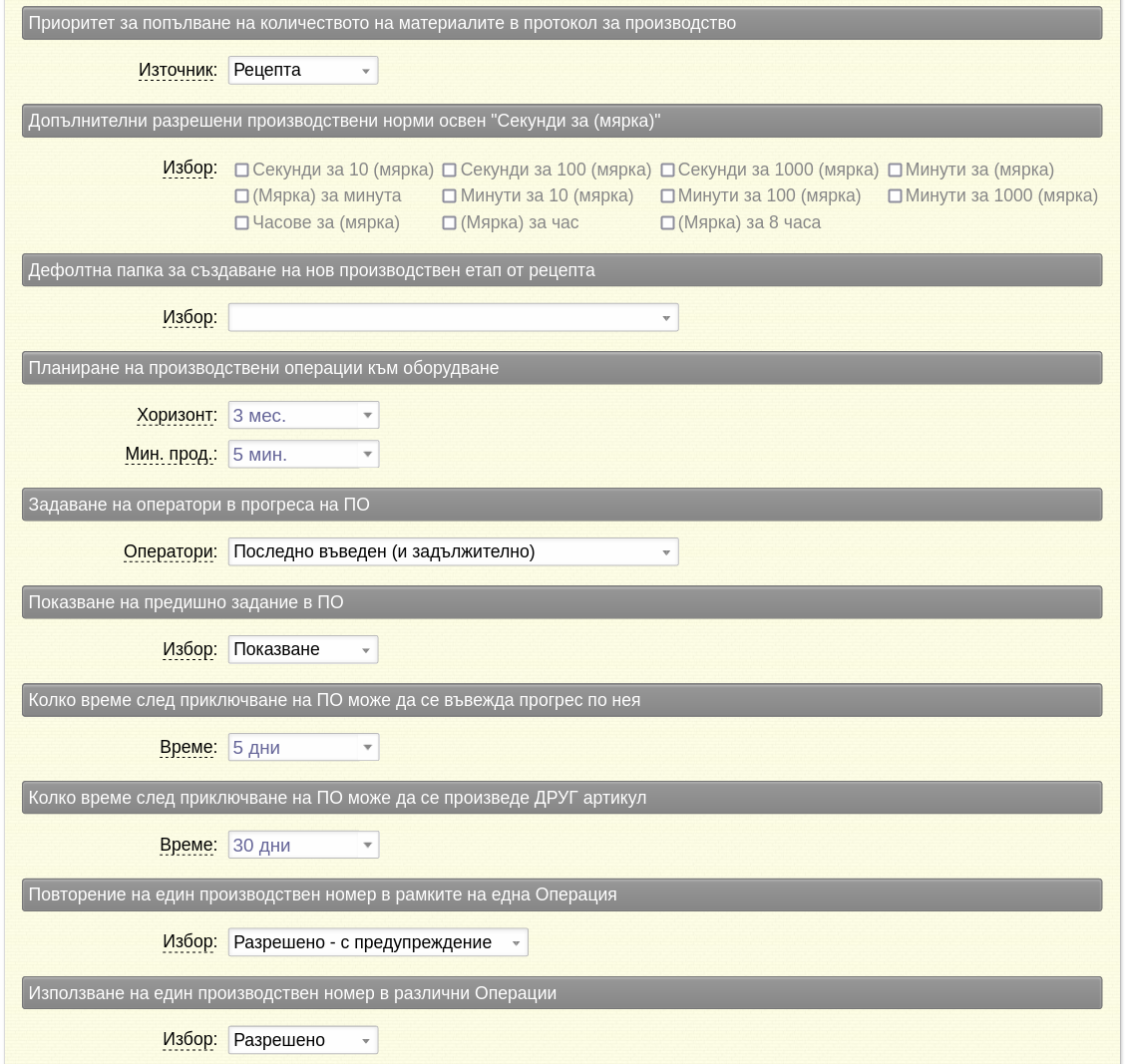The width and height of the screenshot is (1125, 1064).
Task: Check 'Часове за (мярка)' option
Action: [241, 223]
